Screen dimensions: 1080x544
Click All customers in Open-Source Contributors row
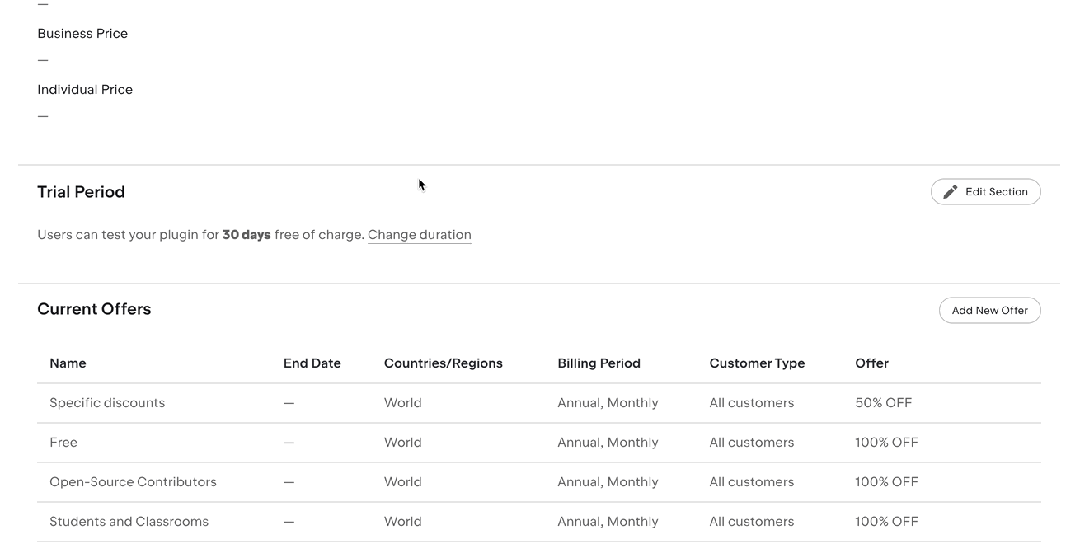751,482
